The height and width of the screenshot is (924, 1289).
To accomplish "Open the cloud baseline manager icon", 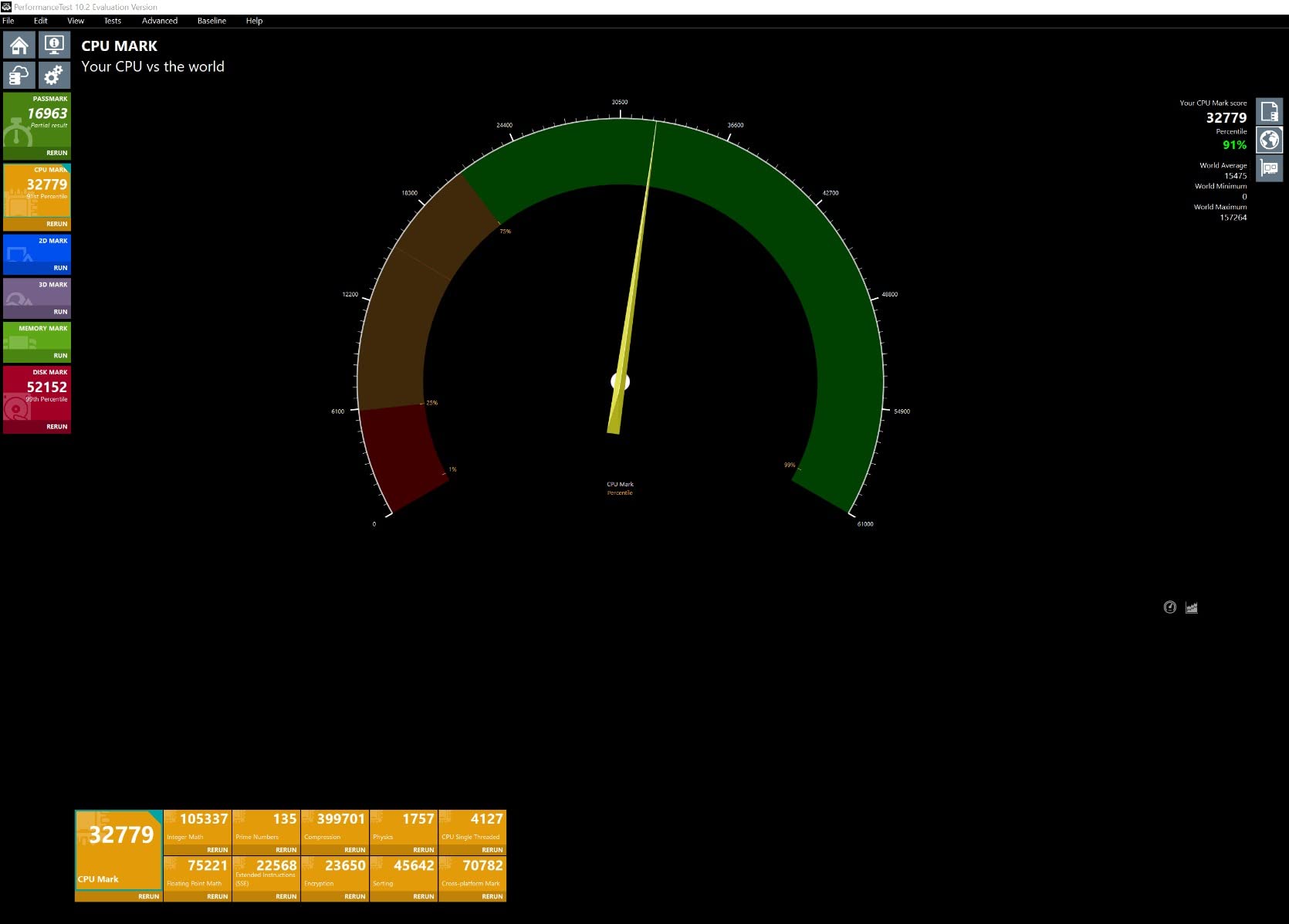I will (x=19, y=75).
